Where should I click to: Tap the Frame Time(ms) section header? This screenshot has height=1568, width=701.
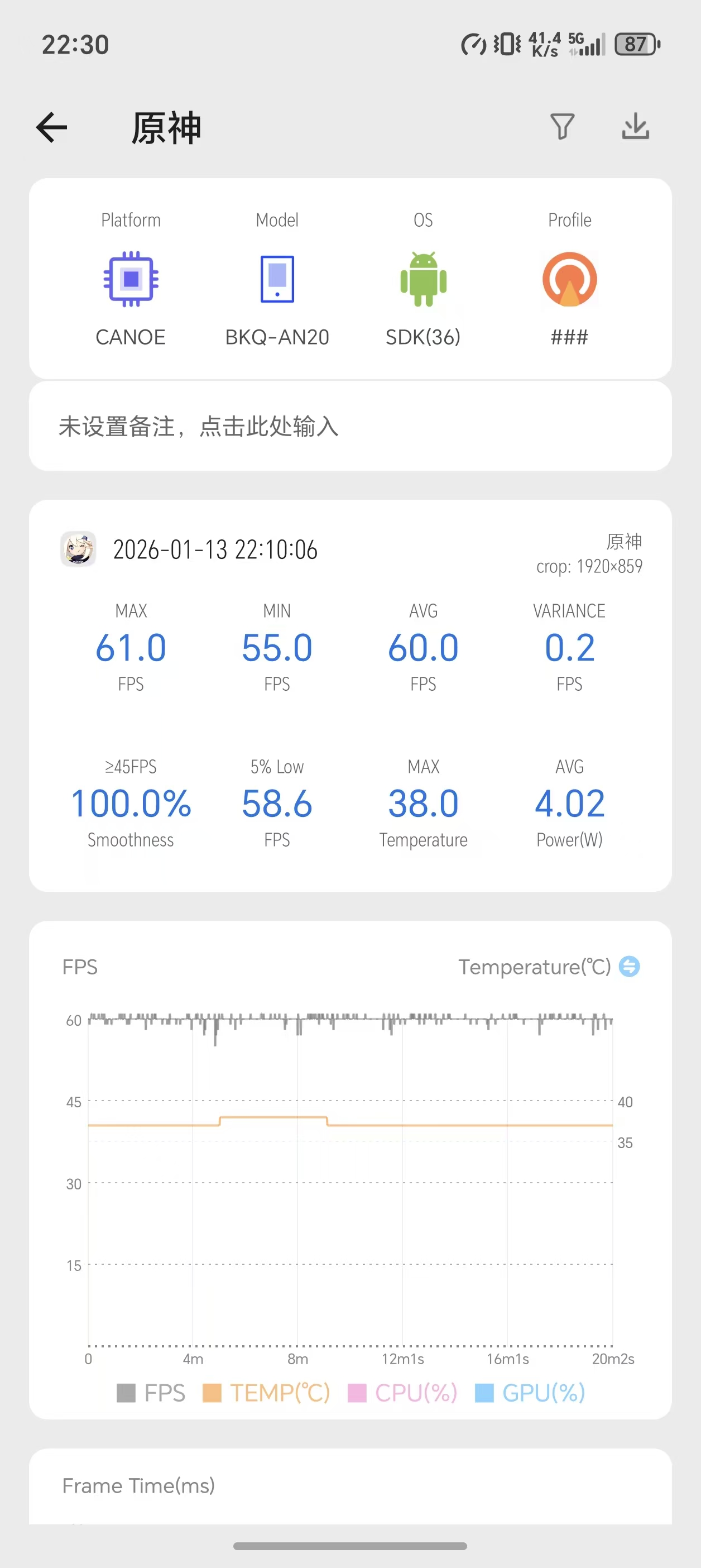[x=139, y=1486]
